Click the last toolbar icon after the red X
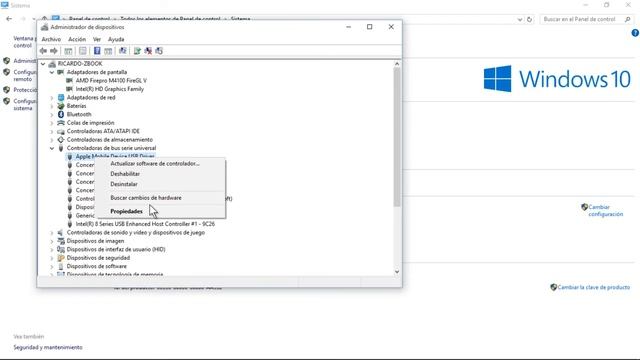This screenshot has width=640, height=360. pos(159,51)
